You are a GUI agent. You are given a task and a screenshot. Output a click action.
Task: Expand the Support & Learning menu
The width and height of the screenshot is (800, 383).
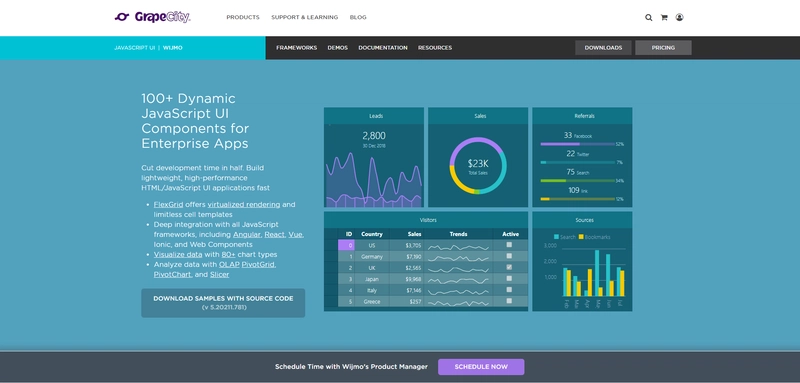click(305, 17)
